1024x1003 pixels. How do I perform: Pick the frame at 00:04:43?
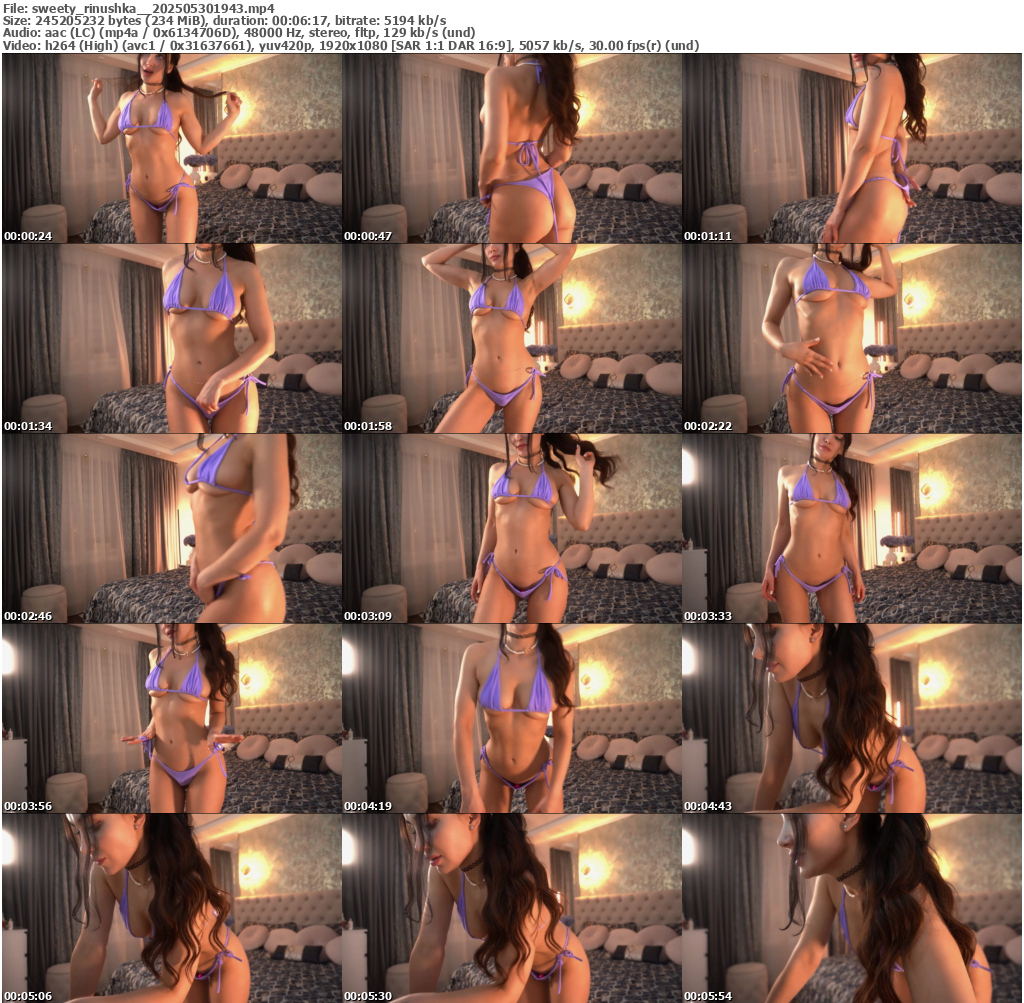[852, 718]
